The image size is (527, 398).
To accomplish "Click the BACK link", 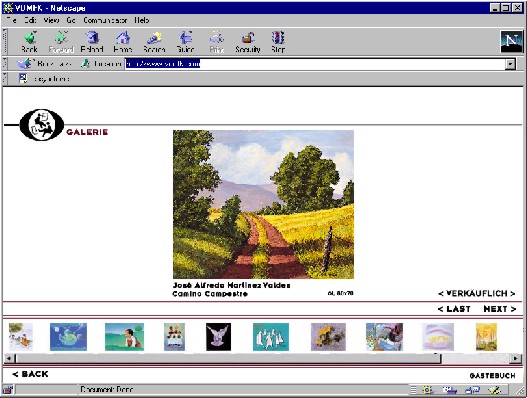I will [30, 374].
